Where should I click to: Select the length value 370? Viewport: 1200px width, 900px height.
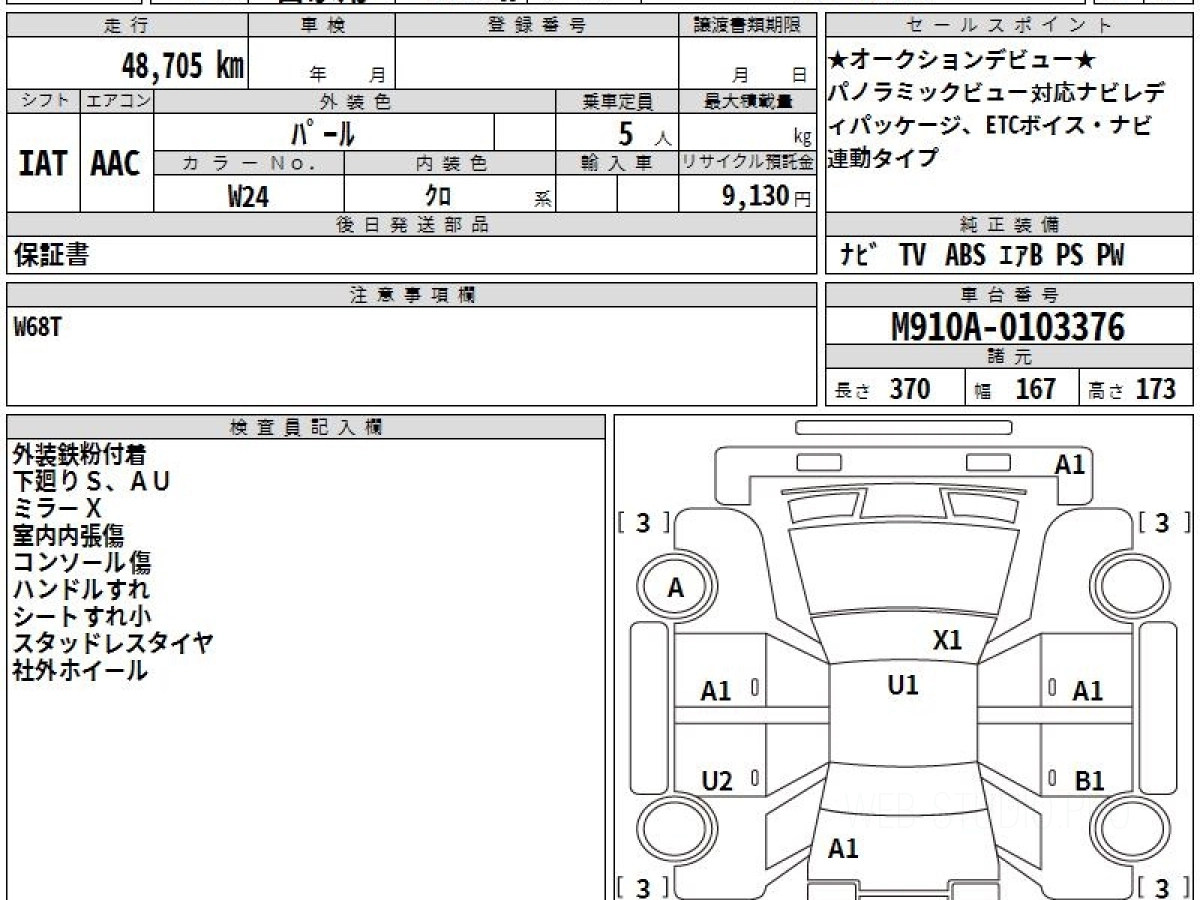[909, 389]
